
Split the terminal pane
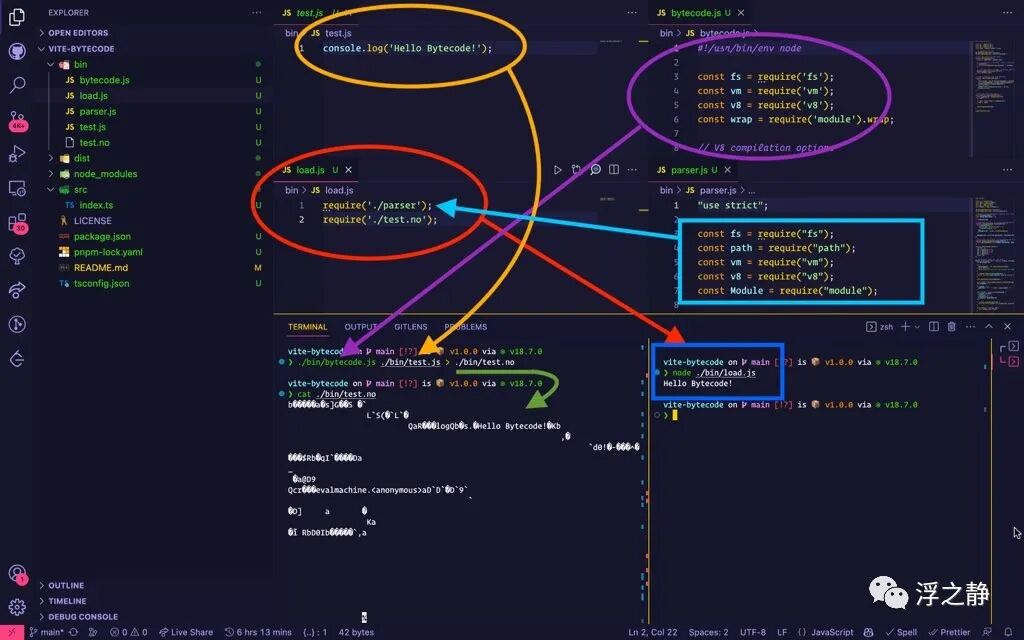click(934, 327)
